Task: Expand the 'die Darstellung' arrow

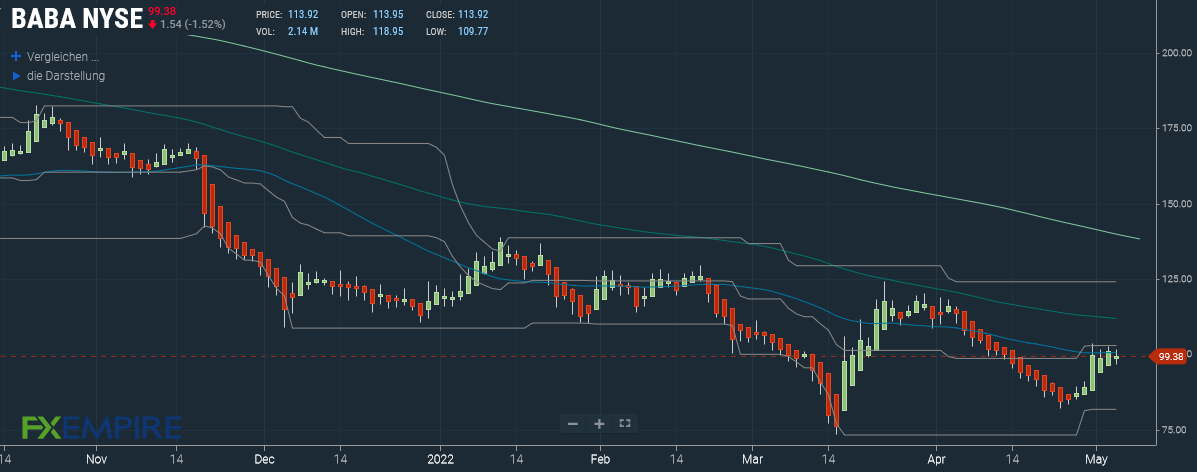Action: click(x=16, y=76)
